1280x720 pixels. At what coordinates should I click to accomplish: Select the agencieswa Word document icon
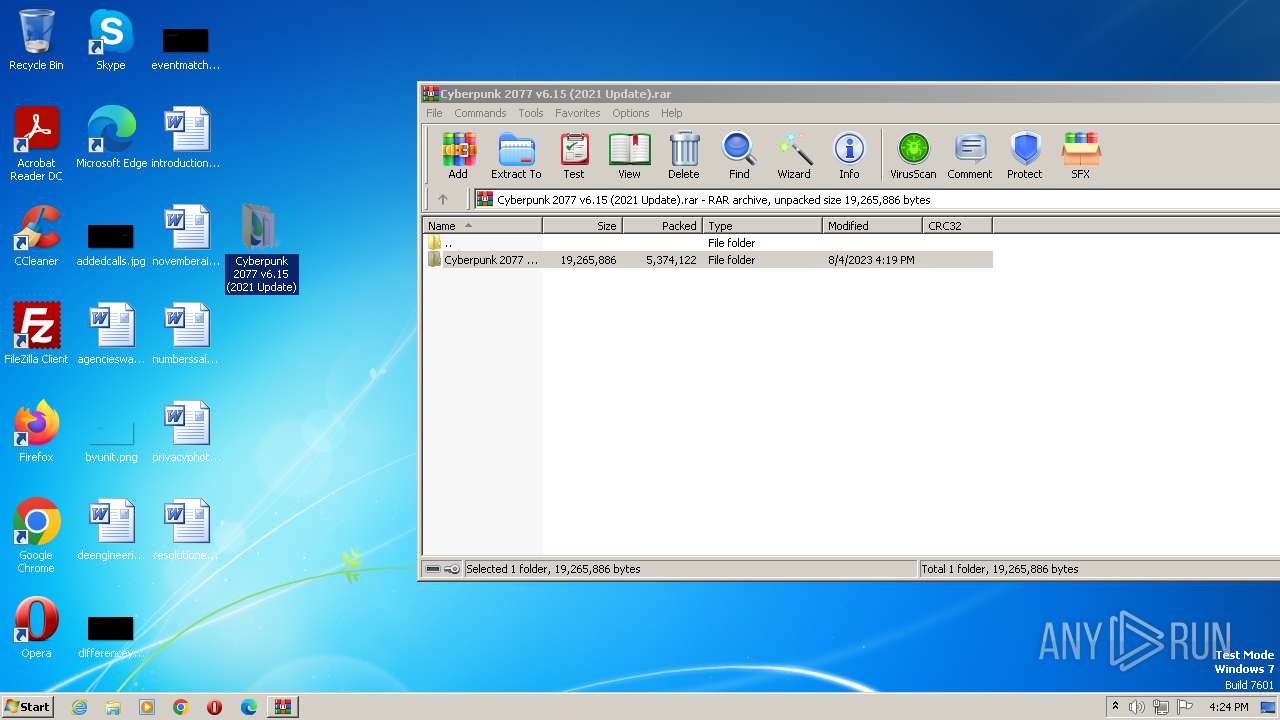[x=111, y=334]
